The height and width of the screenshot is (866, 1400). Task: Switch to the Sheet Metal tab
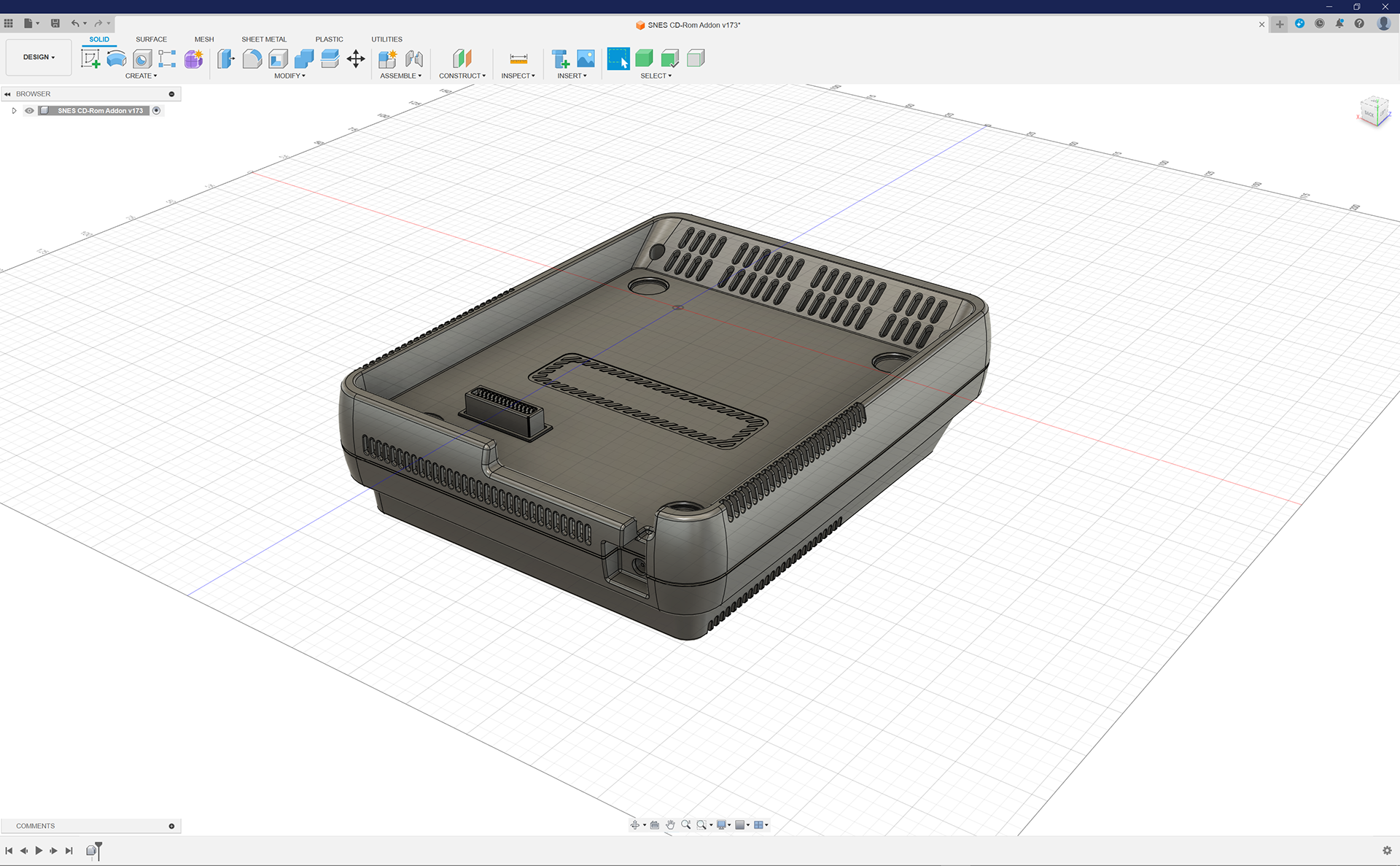point(264,39)
